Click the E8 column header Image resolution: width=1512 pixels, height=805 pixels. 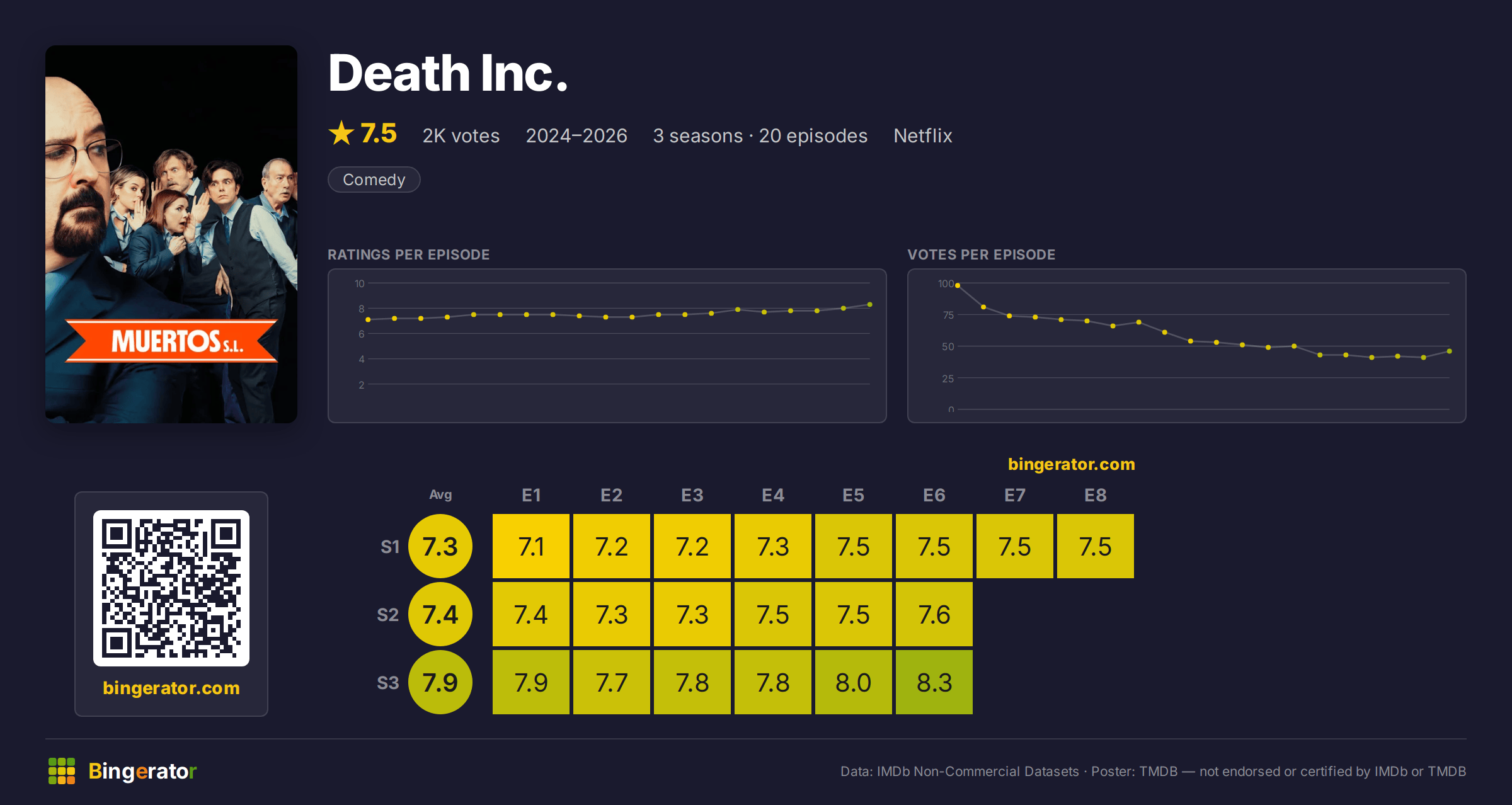click(1096, 495)
